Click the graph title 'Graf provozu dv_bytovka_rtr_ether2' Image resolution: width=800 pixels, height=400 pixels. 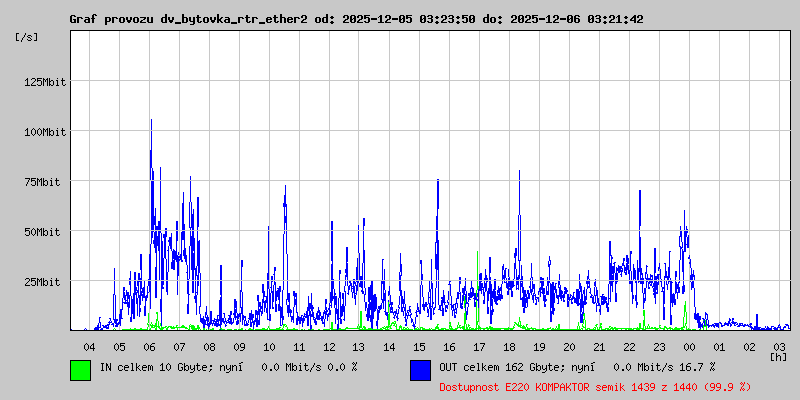(188, 19)
